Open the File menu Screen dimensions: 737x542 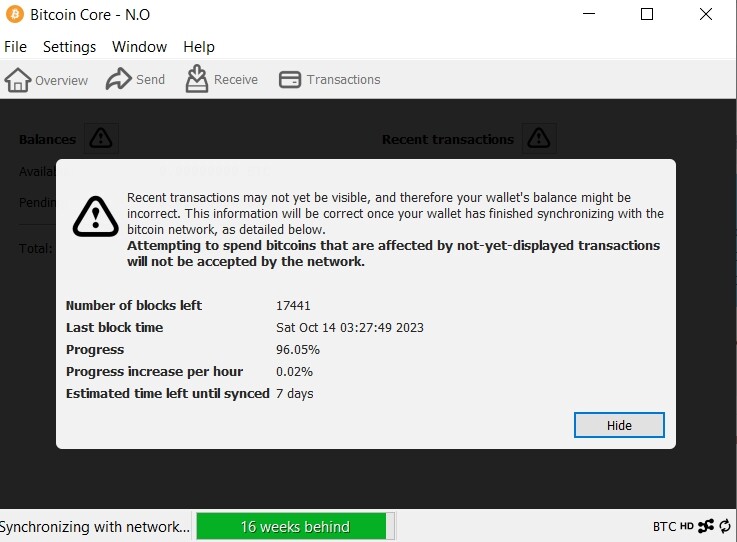(16, 47)
